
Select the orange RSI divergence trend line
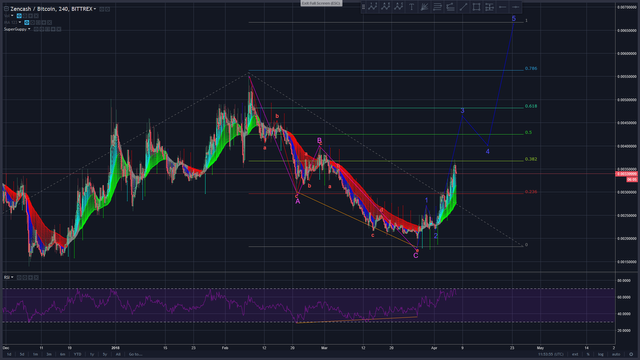pos(357,320)
